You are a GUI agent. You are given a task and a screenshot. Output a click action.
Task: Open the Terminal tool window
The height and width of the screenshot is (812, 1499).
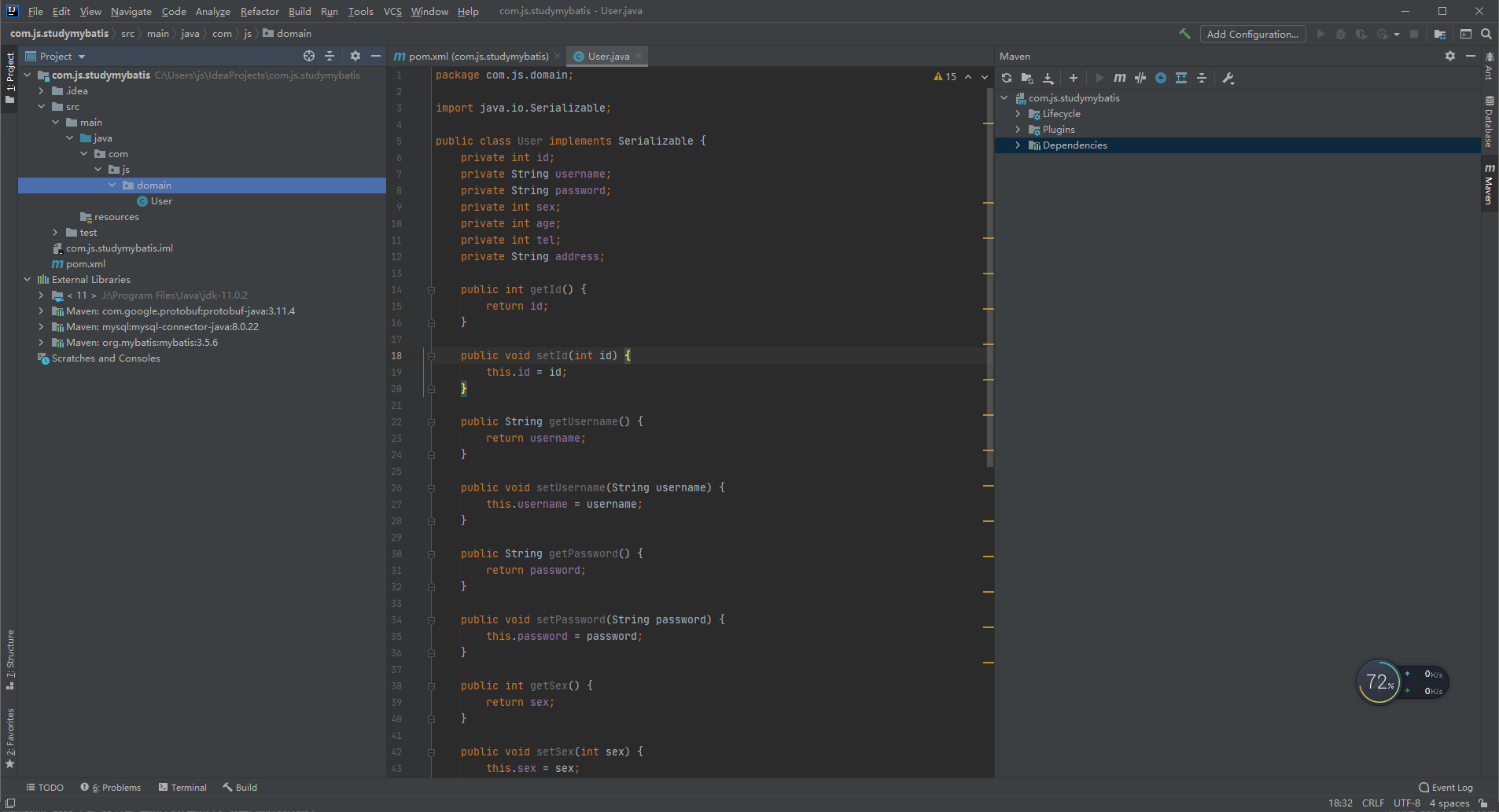[182, 787]
